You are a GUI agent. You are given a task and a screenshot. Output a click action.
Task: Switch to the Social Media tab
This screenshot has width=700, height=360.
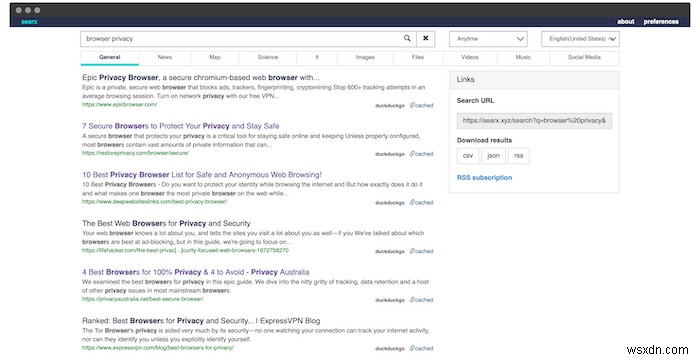[584, 58]
